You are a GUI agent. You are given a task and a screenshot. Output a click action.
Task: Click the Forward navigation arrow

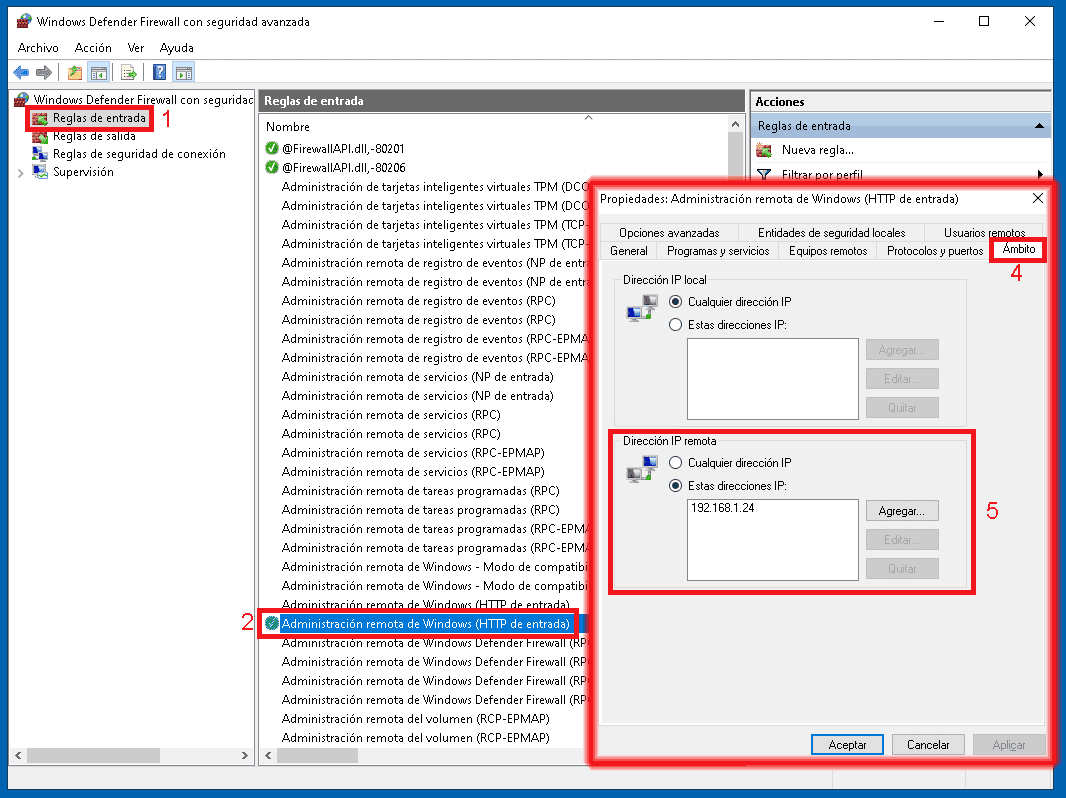click(x=43, y=71)
